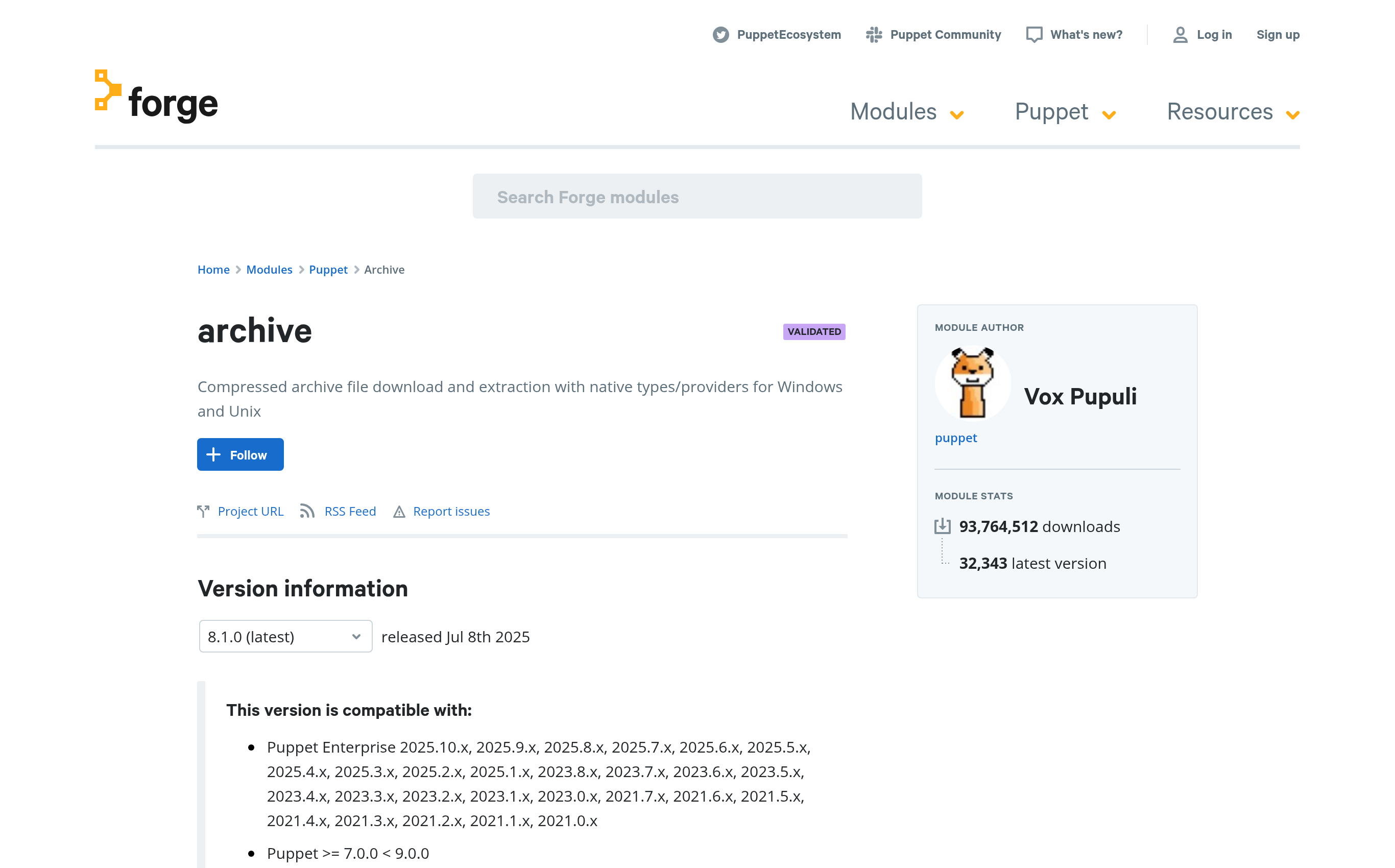Click the downloads stats icon
1395x868 pixels.
942,526
